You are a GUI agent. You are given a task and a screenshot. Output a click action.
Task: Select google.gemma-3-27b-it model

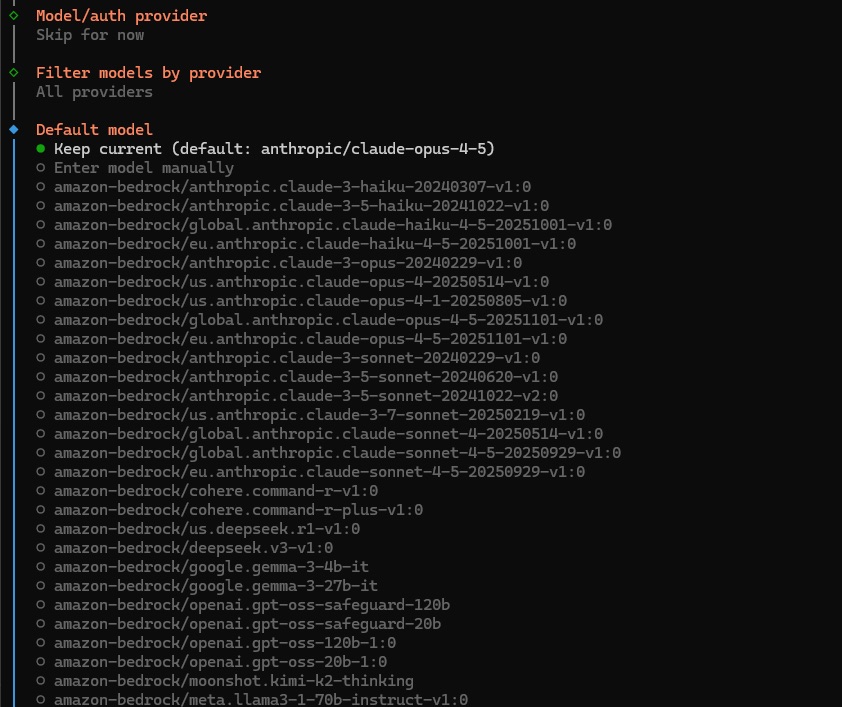(x=216, y=586)
